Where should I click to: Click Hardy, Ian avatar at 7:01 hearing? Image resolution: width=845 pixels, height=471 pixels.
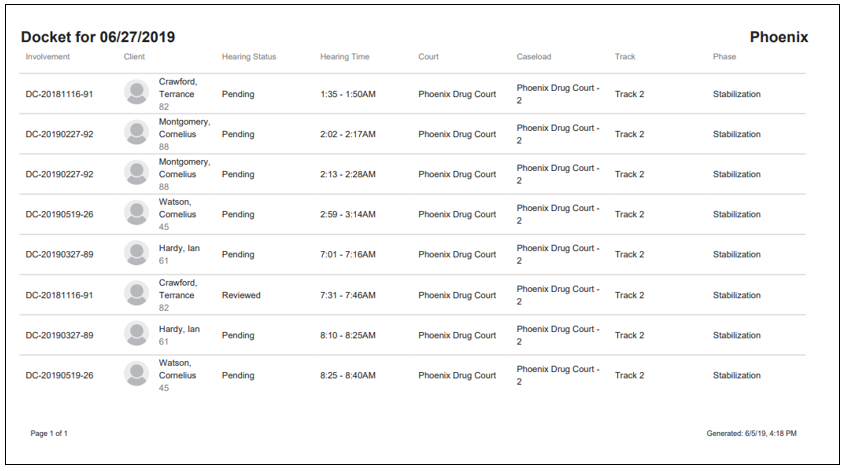click(x=136, y=253)
